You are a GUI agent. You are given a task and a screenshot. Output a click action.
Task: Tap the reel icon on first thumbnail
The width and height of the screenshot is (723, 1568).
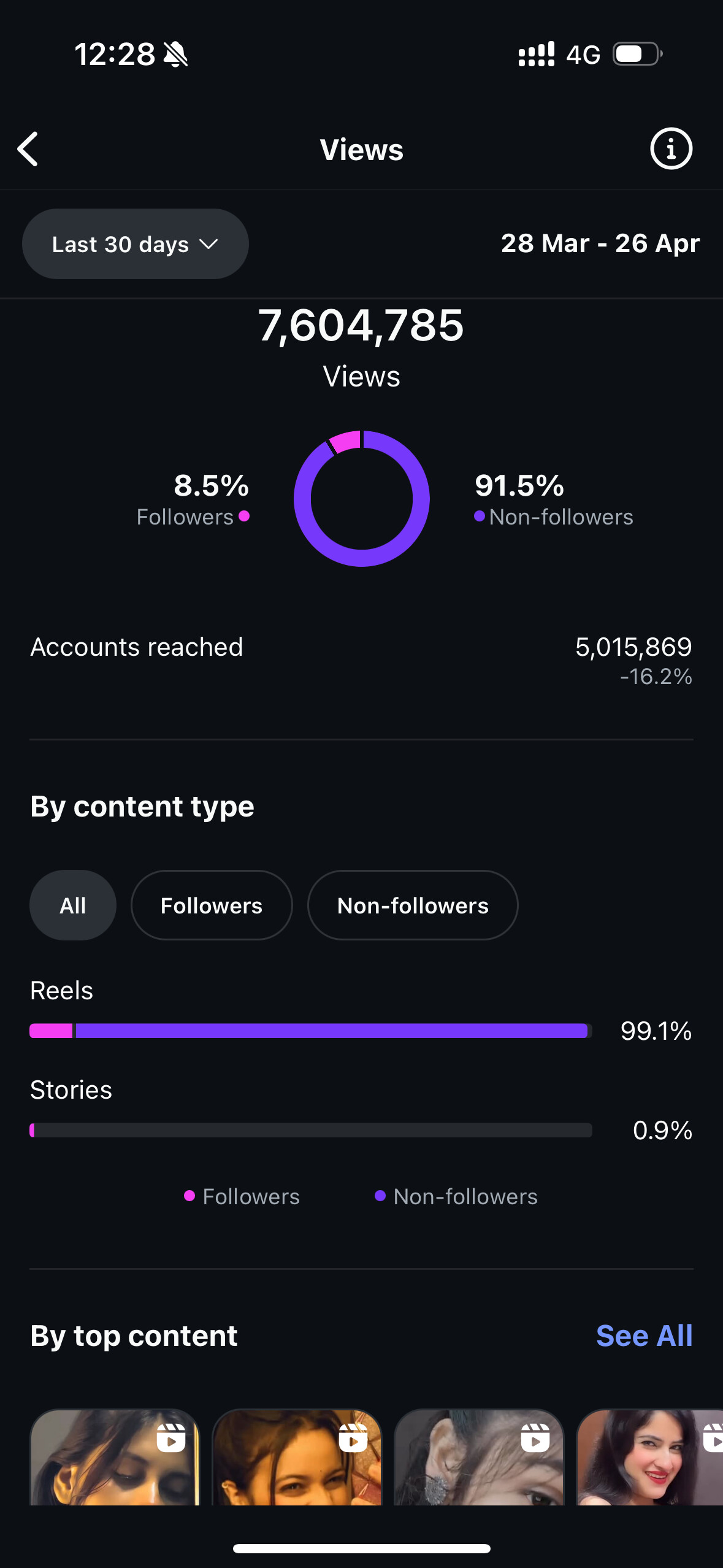click(x=171, y=1437)
